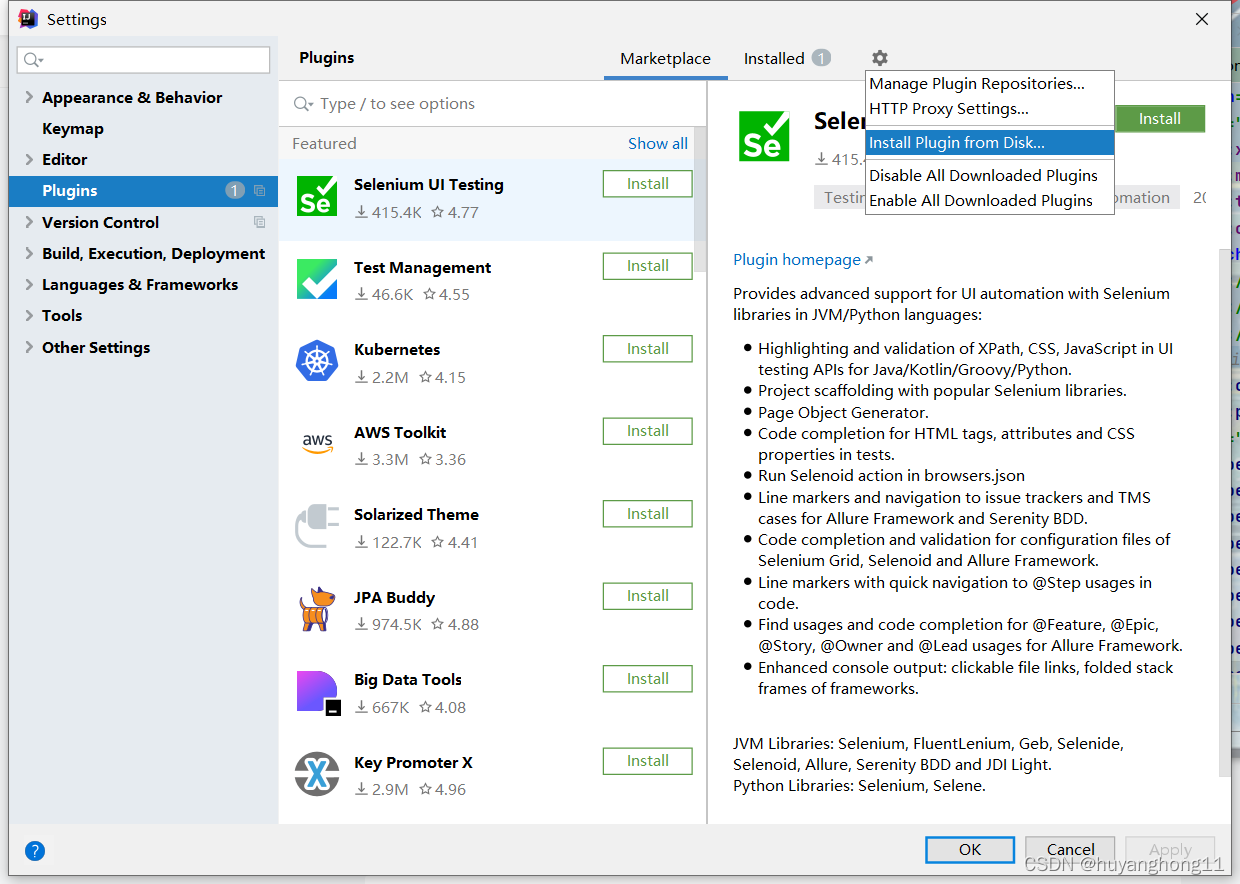1240x884 pixels.
Task: Install the Big Data Tools plugin
Action: click(x=647, y=679)
